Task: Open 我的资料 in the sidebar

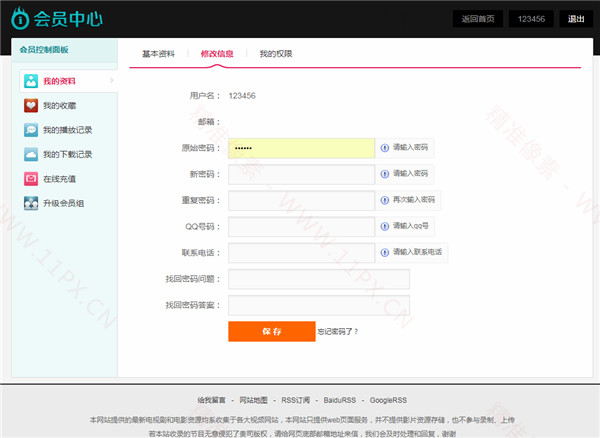Action: coord(68,81)
